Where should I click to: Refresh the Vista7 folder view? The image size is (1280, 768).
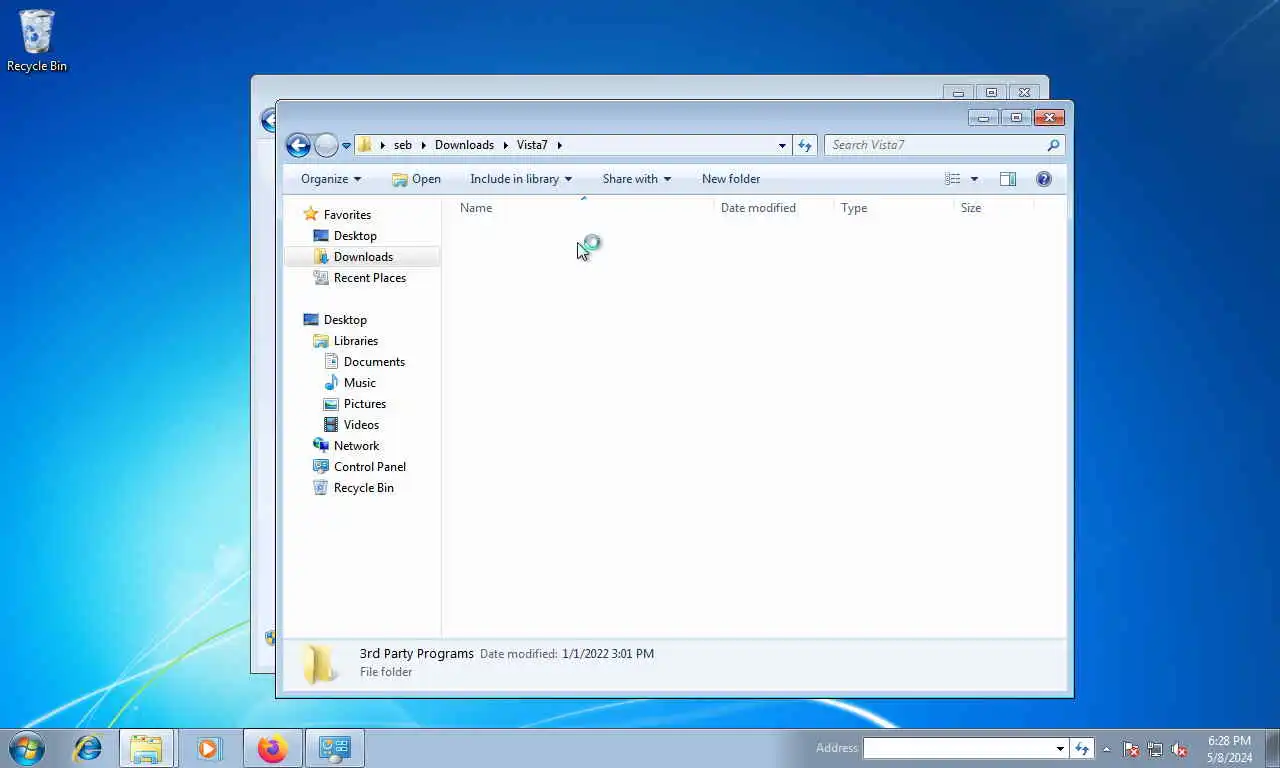[805, 145]
